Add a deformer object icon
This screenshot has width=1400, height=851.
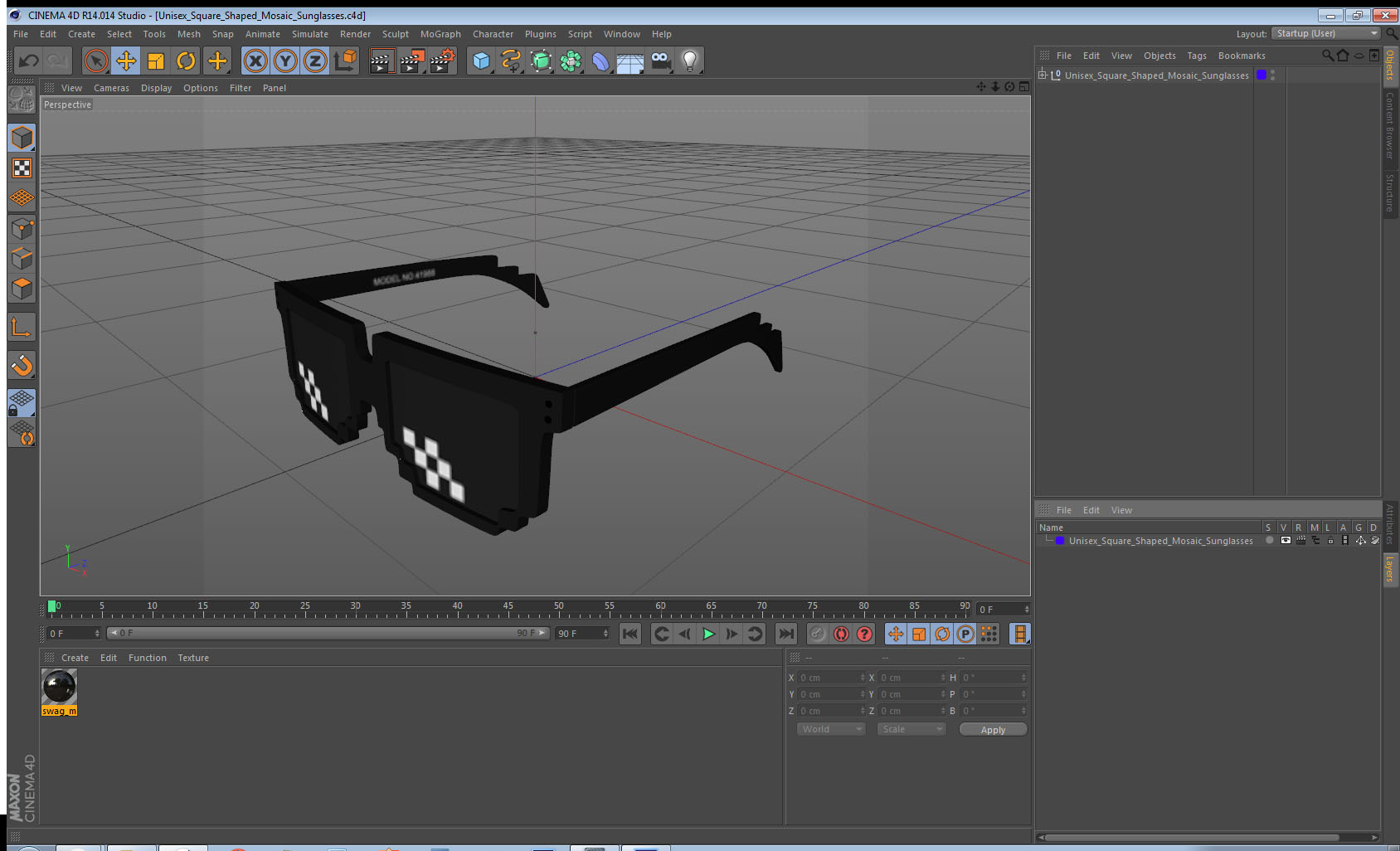point(600,61)
